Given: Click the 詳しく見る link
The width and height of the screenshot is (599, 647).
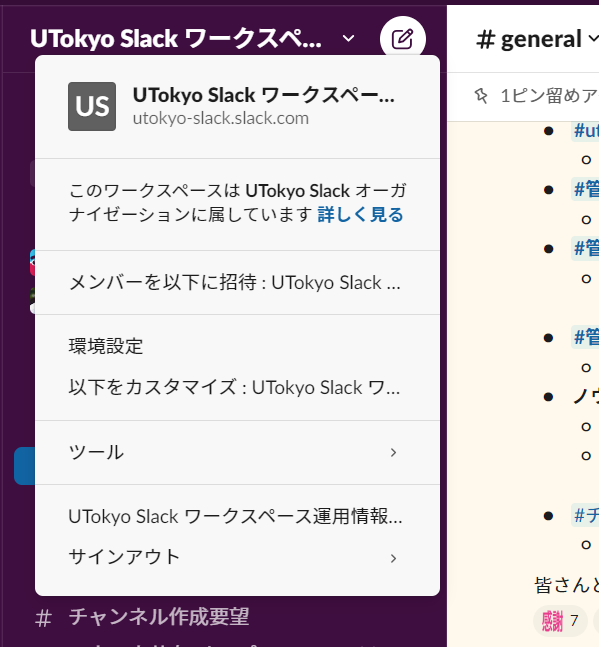Looking at the screenshot, I should coord(360,215).
